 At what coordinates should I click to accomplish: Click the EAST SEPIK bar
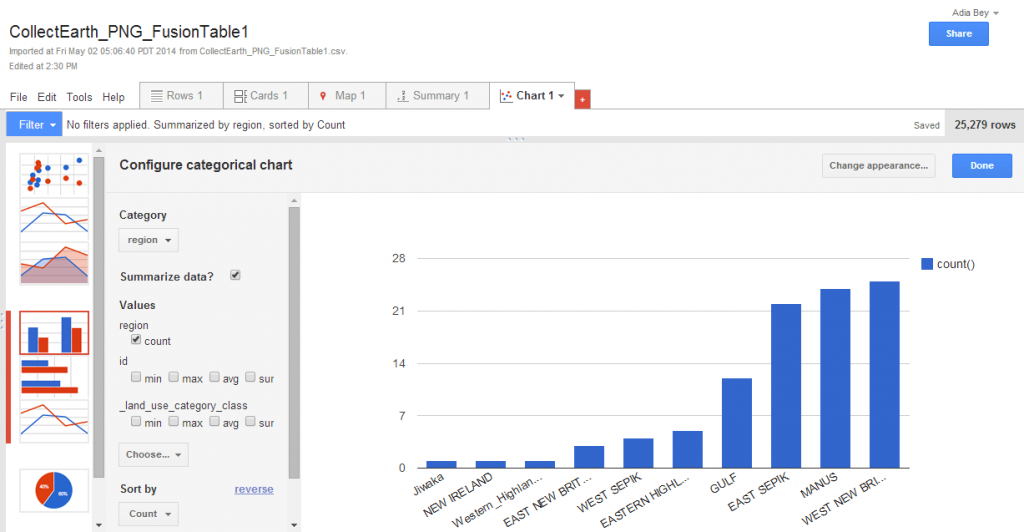[x=786, y=386]
